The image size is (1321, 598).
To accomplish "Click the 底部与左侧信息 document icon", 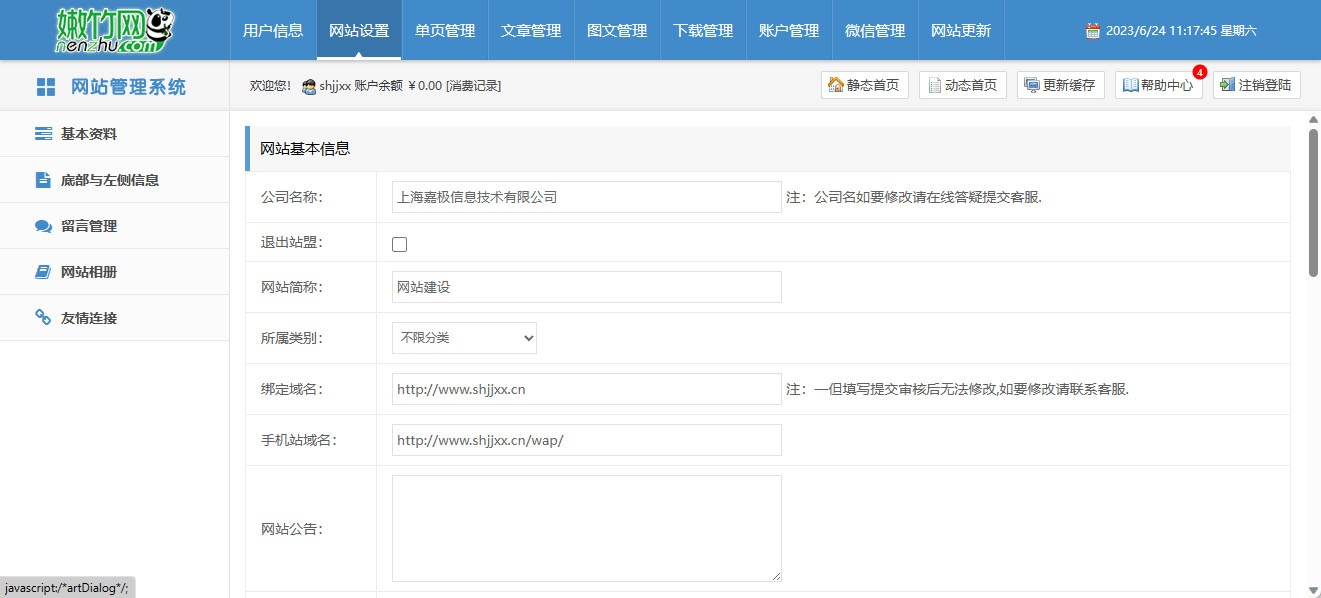I will click(43, 180).
